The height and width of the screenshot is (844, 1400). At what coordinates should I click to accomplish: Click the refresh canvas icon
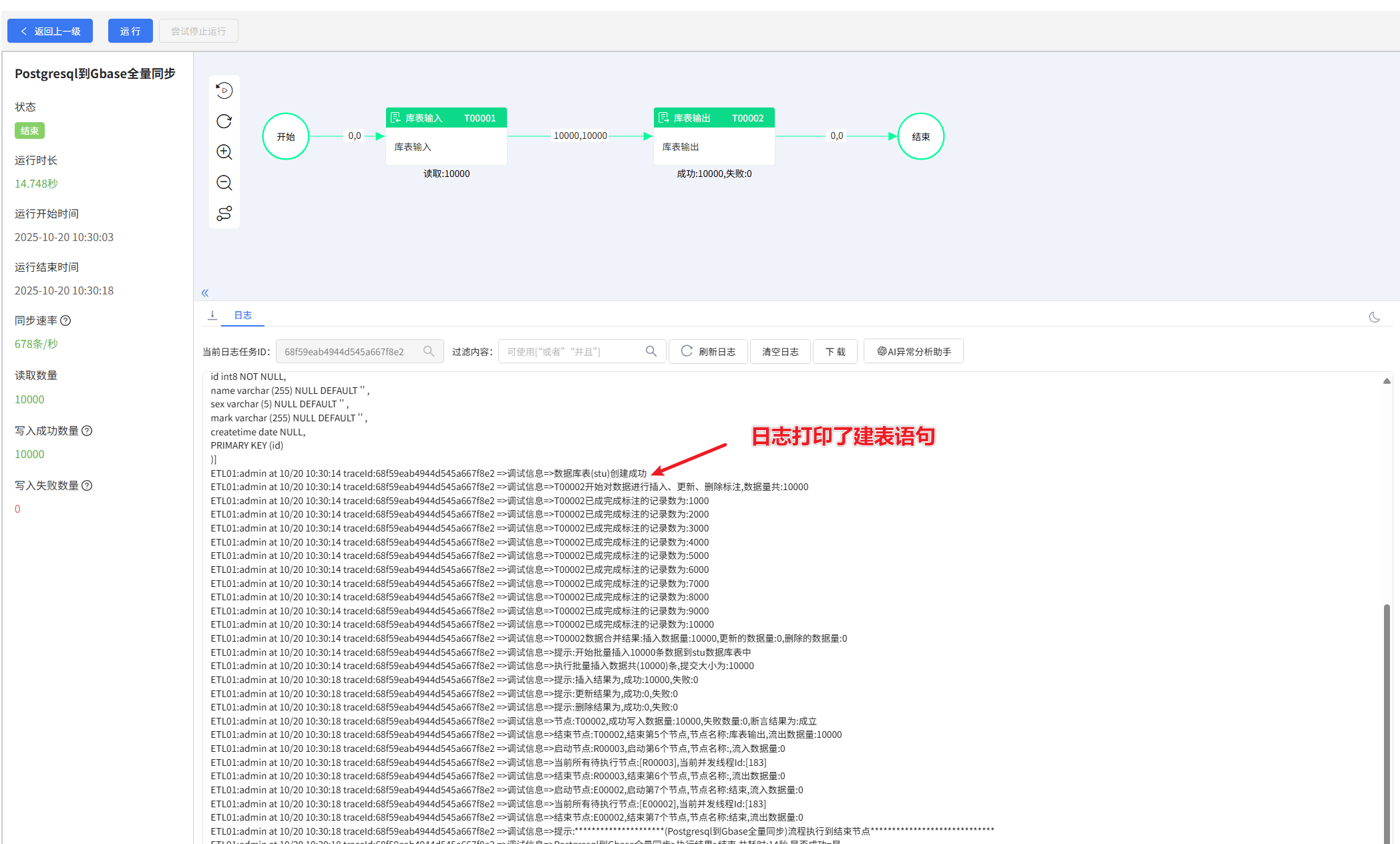tap(224, 121)
